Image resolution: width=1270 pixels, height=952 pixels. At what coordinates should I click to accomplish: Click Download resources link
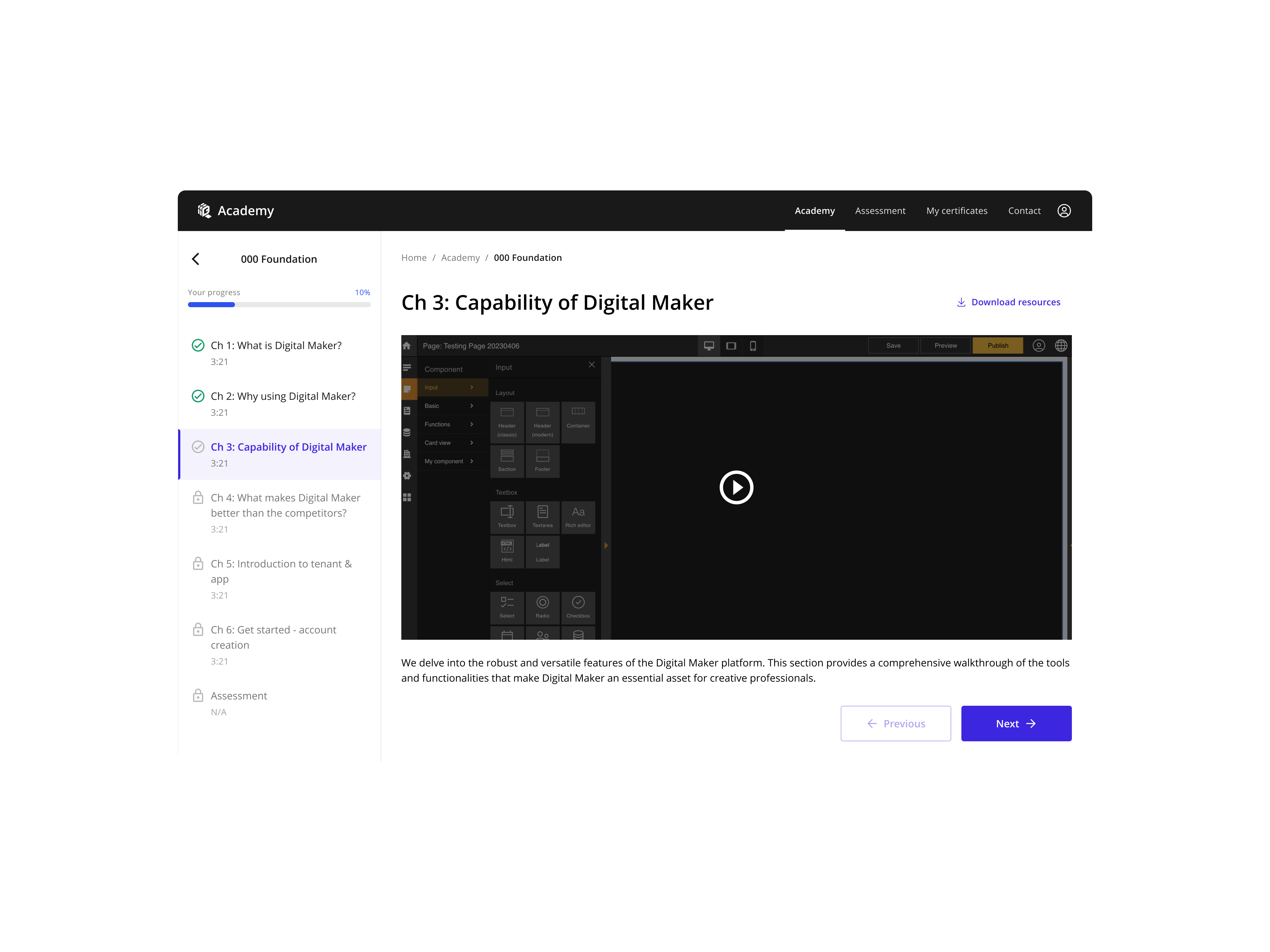(x=1008, y=302)
